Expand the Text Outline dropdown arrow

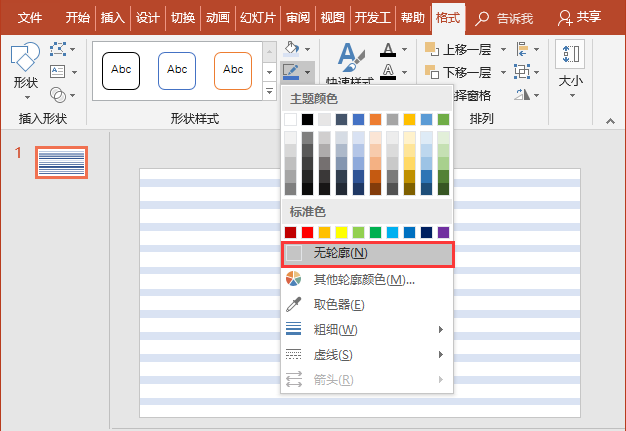pyautogui.click(x=404, y=72)
